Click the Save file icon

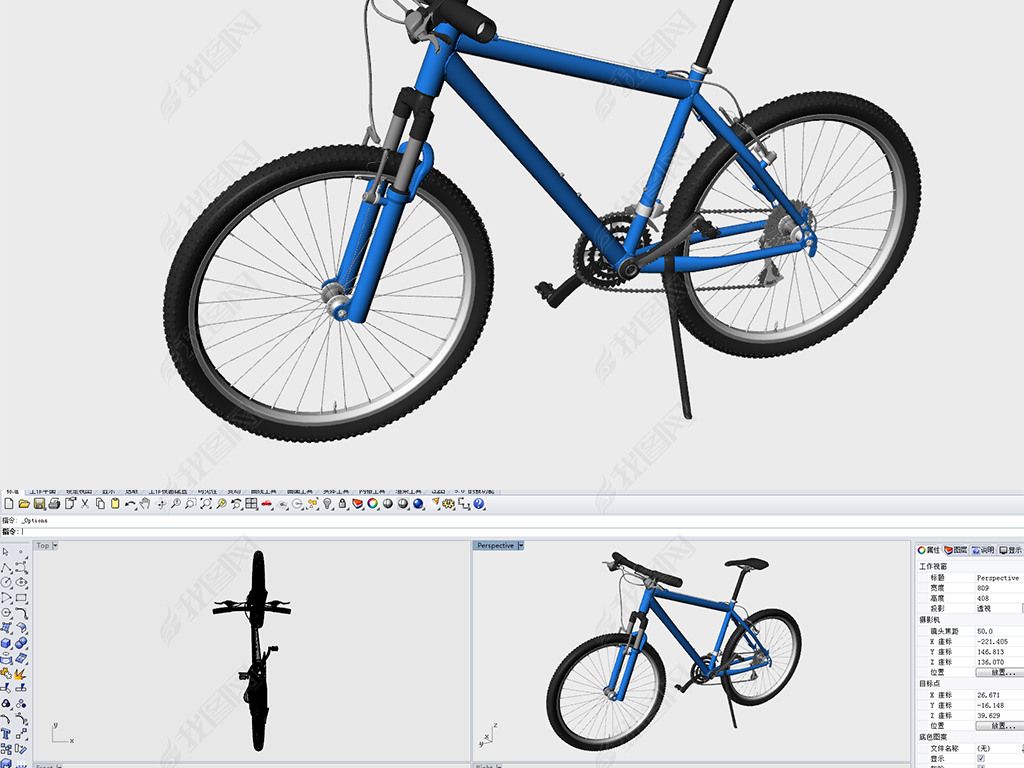click(39, 504)
